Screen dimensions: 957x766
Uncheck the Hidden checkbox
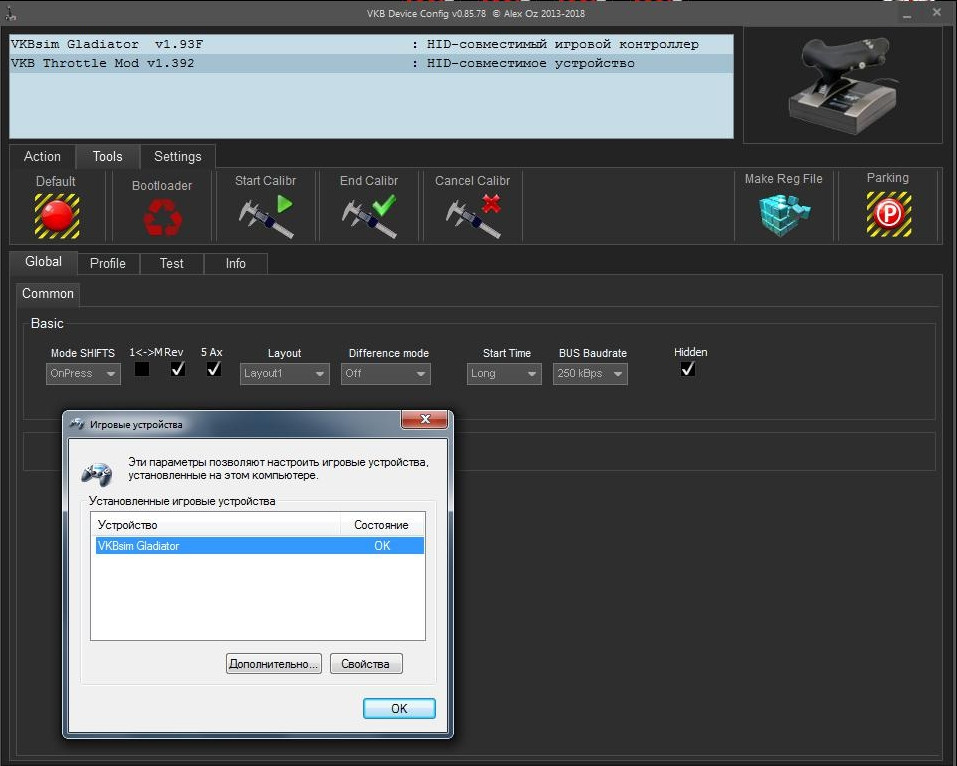pos(688,369)
